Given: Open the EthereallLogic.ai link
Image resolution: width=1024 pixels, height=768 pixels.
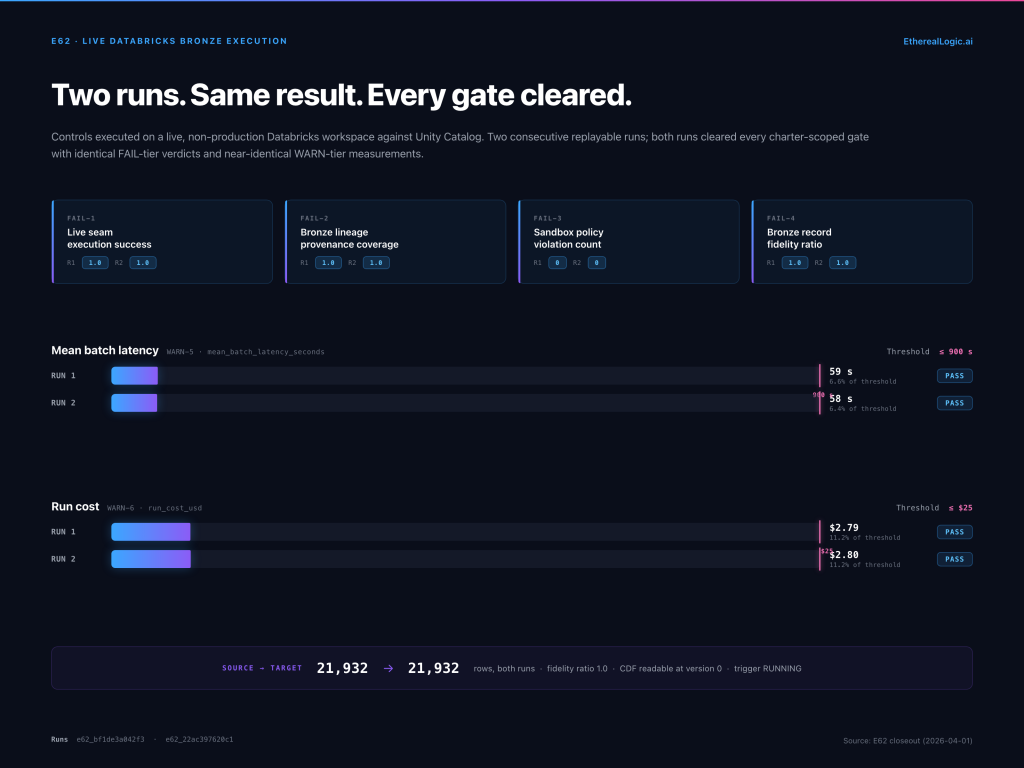Looking at the screenshot, I should point(938,41).
